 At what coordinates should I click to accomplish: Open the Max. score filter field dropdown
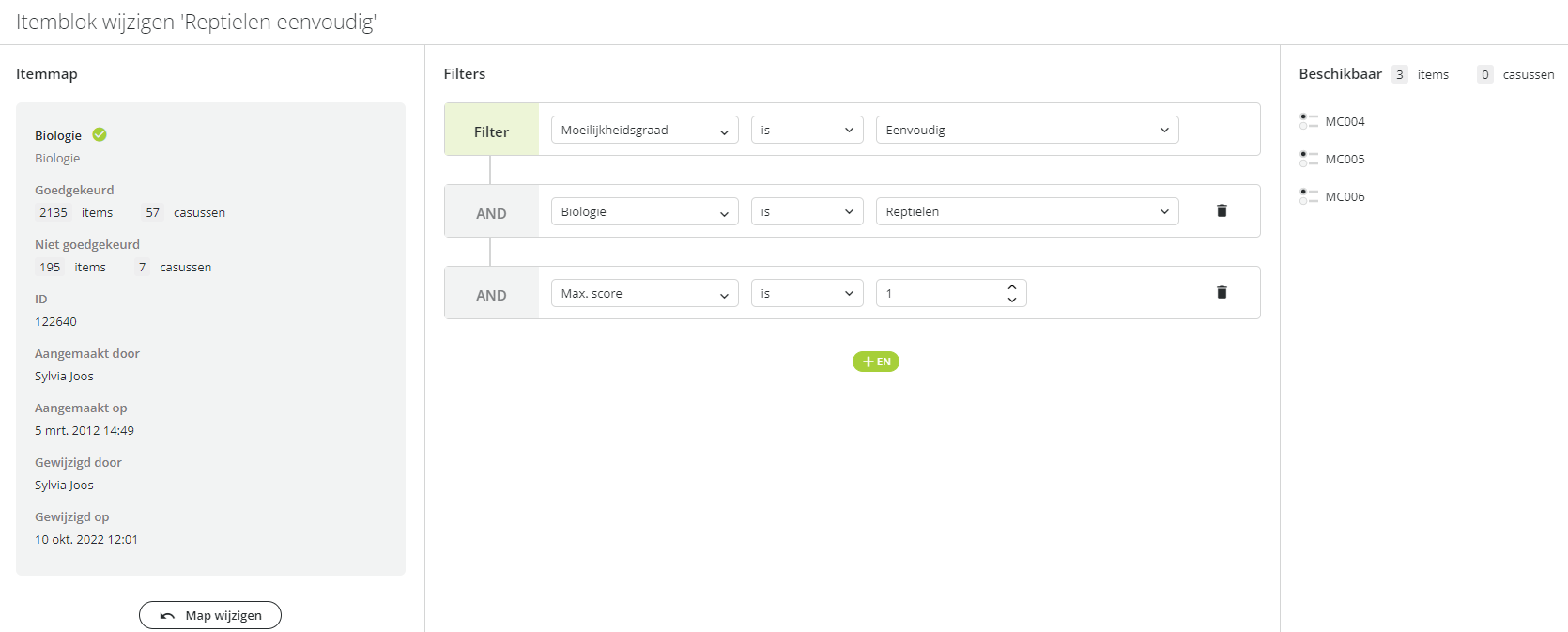coord(645,294)
